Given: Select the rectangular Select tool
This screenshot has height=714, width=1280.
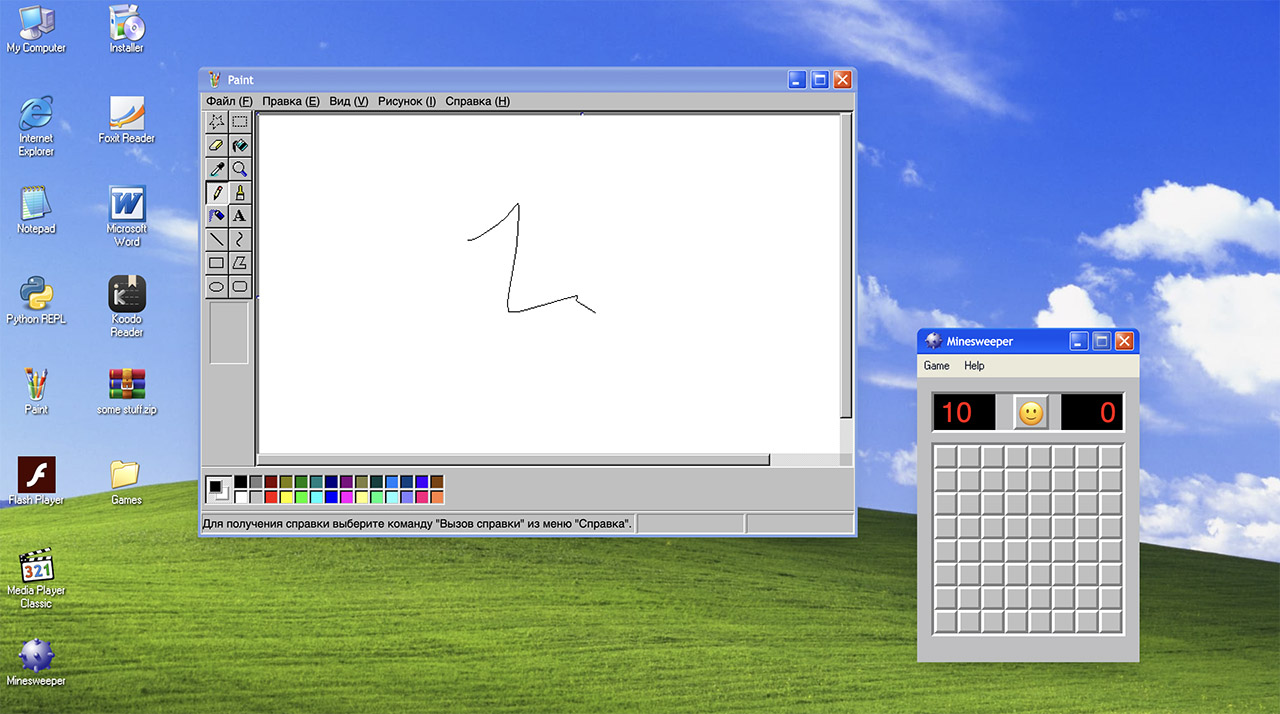Looking at the screenshot, I should (x=240, y=122).
